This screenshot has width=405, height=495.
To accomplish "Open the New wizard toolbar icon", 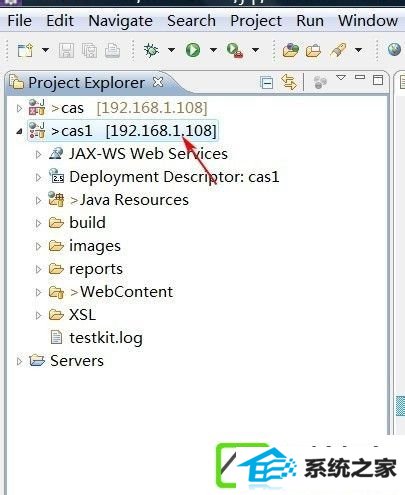I will tap(25, 50).
